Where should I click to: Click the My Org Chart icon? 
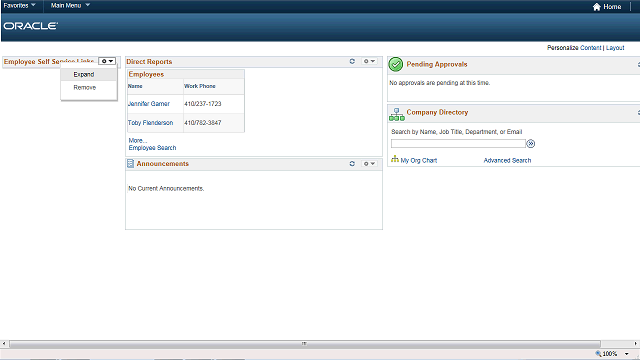coord(395,159)
